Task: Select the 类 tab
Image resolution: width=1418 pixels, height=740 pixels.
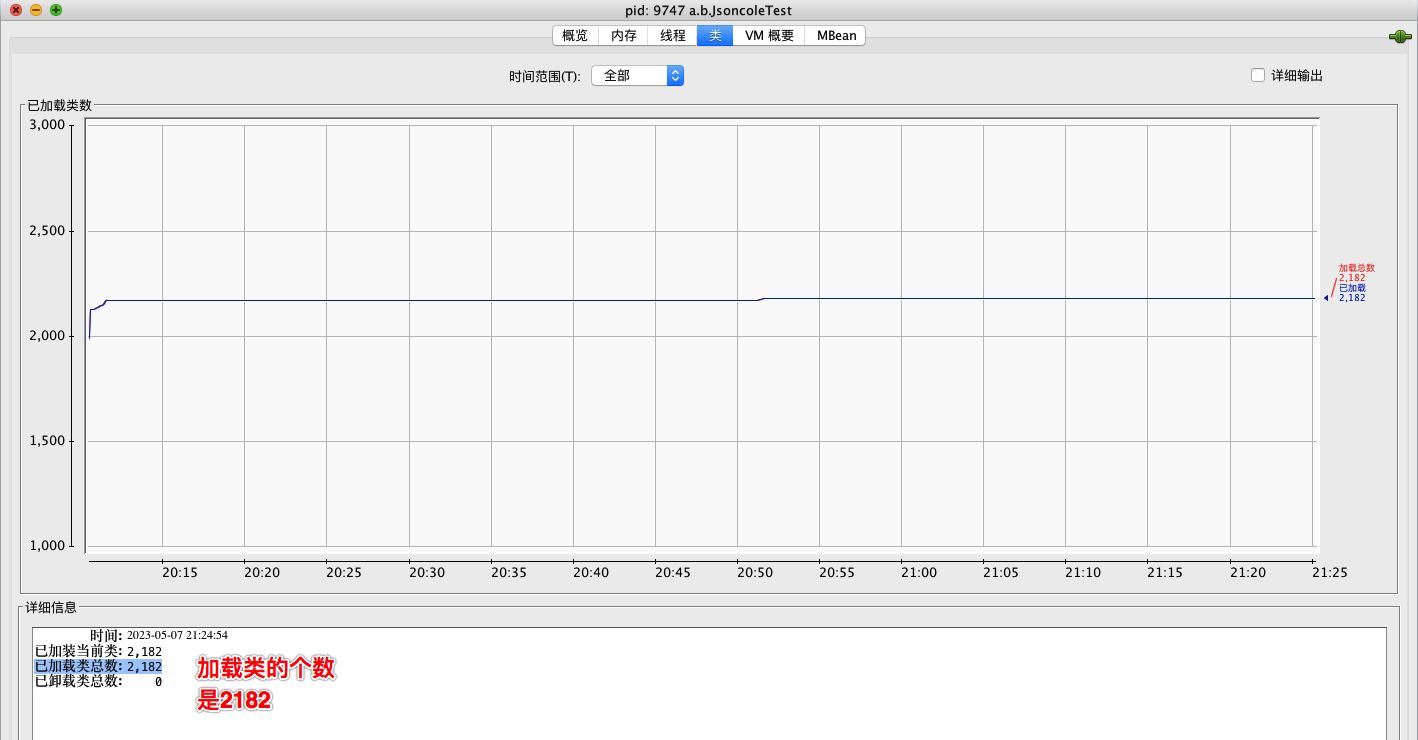Action: pyautogui.click(x=715, y=35)
